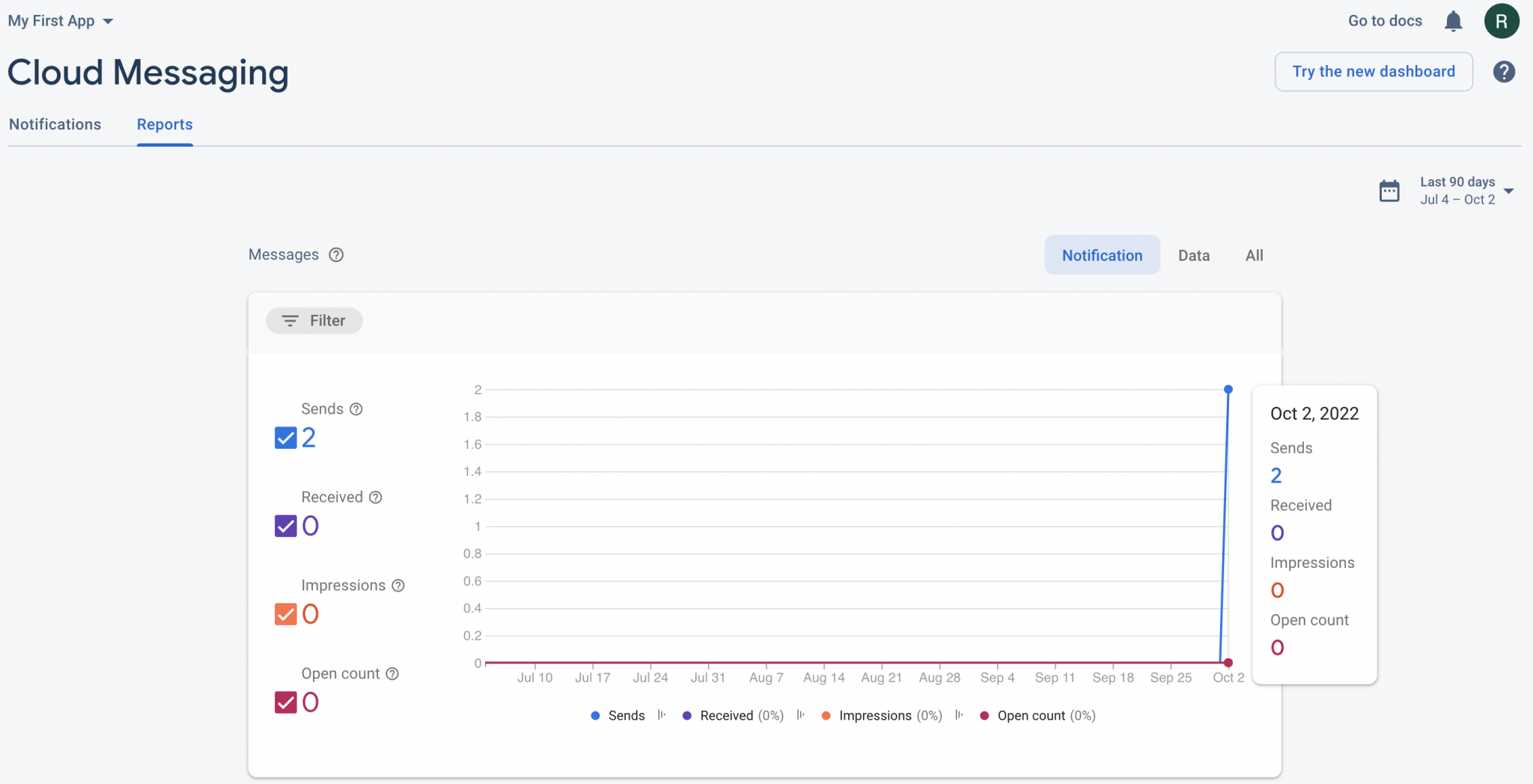
Task: Click the Sends legend label
Action: (x=627, y=716)
